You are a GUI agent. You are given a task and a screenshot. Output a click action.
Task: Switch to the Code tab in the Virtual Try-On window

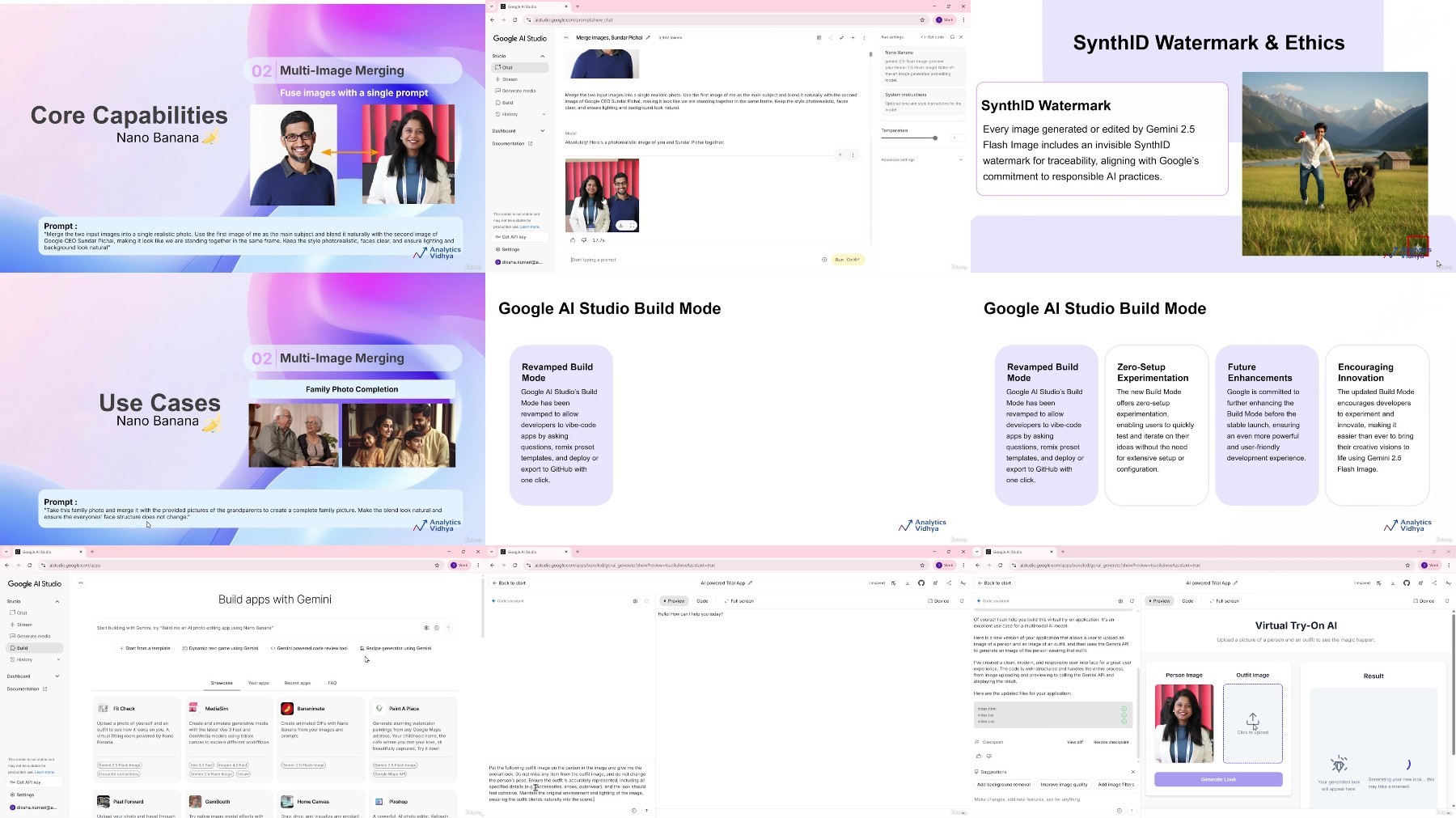click(1187, 601)
